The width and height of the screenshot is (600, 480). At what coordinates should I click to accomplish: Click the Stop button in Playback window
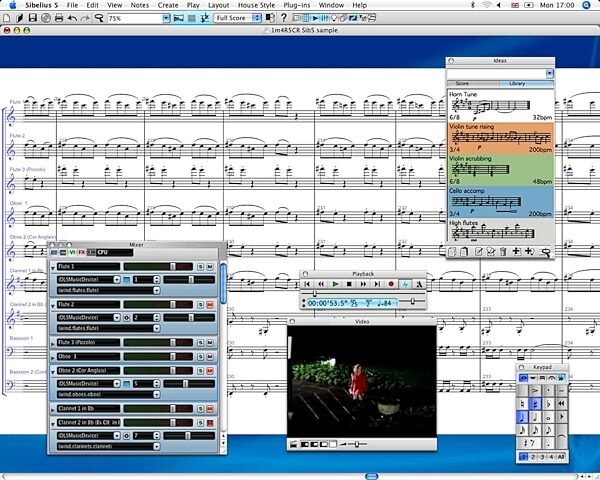point(349,284)
